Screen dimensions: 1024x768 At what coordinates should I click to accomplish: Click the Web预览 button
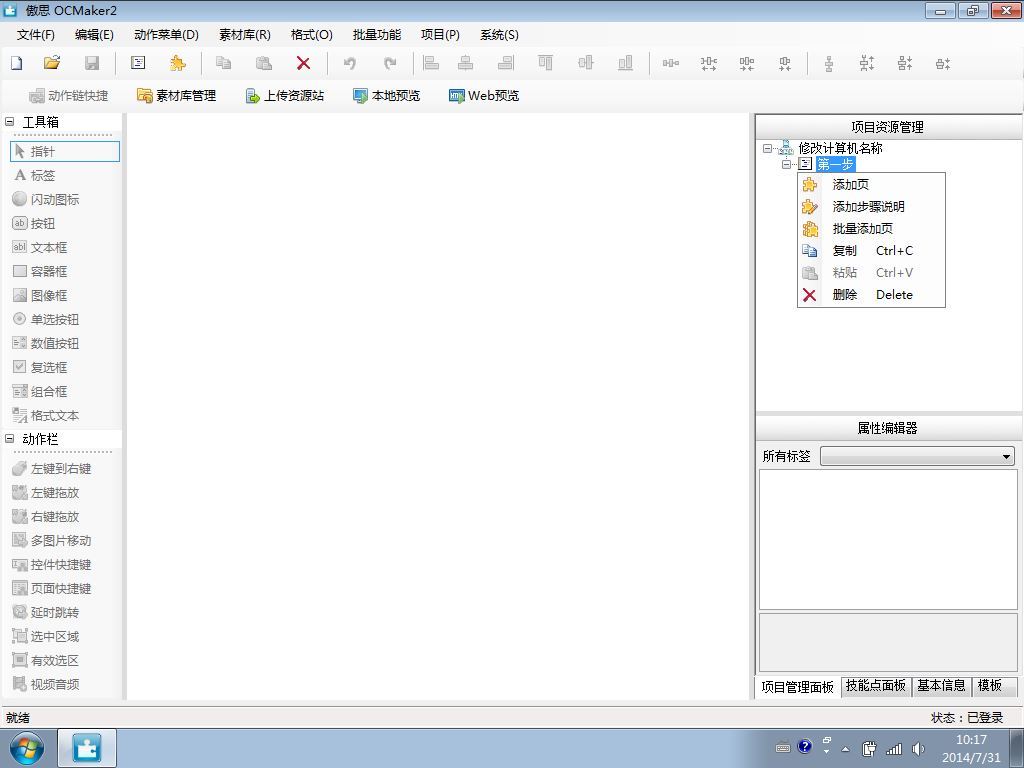coord(484,95)
